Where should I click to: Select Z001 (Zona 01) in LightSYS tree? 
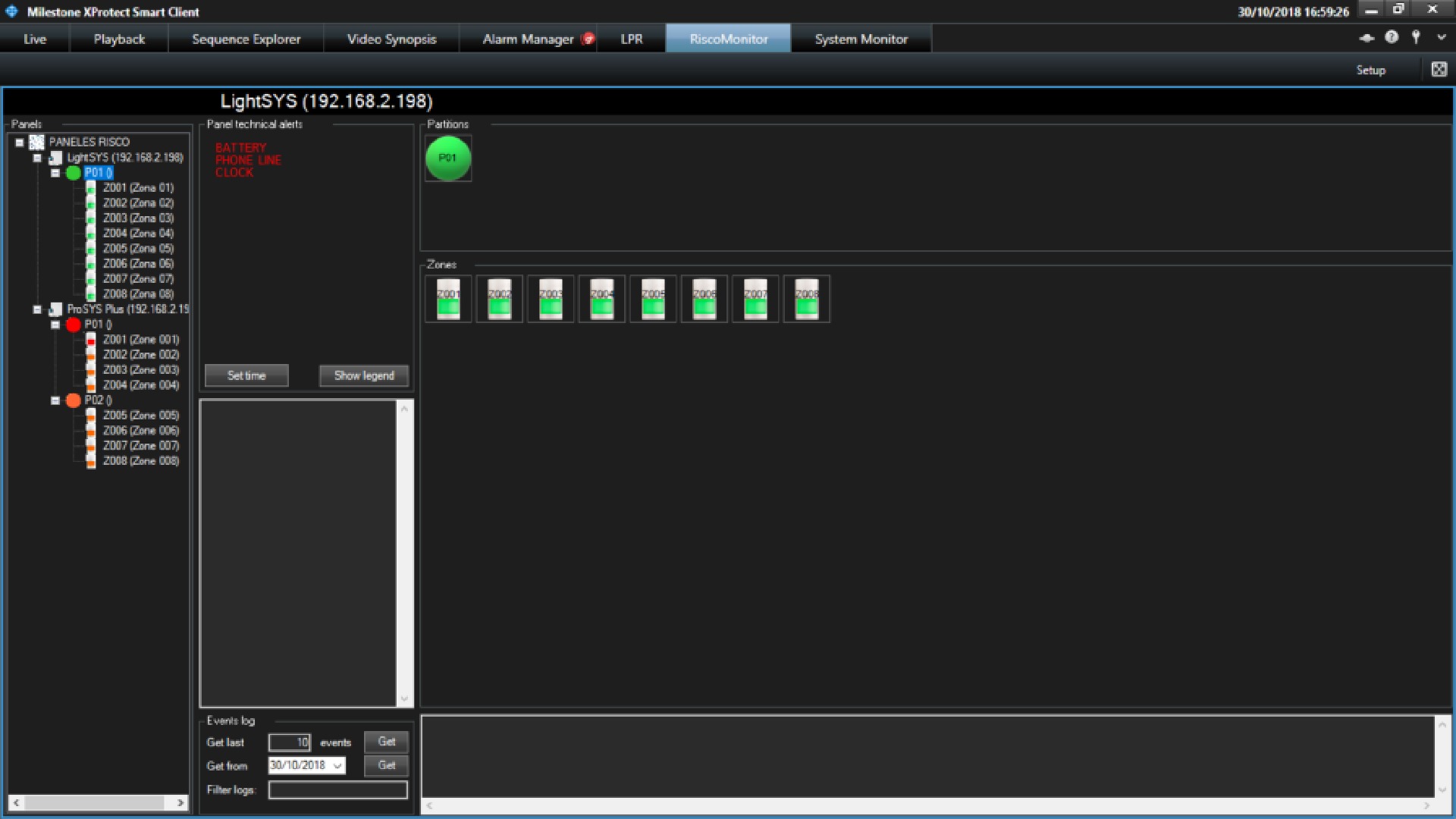tap(138, 188)
